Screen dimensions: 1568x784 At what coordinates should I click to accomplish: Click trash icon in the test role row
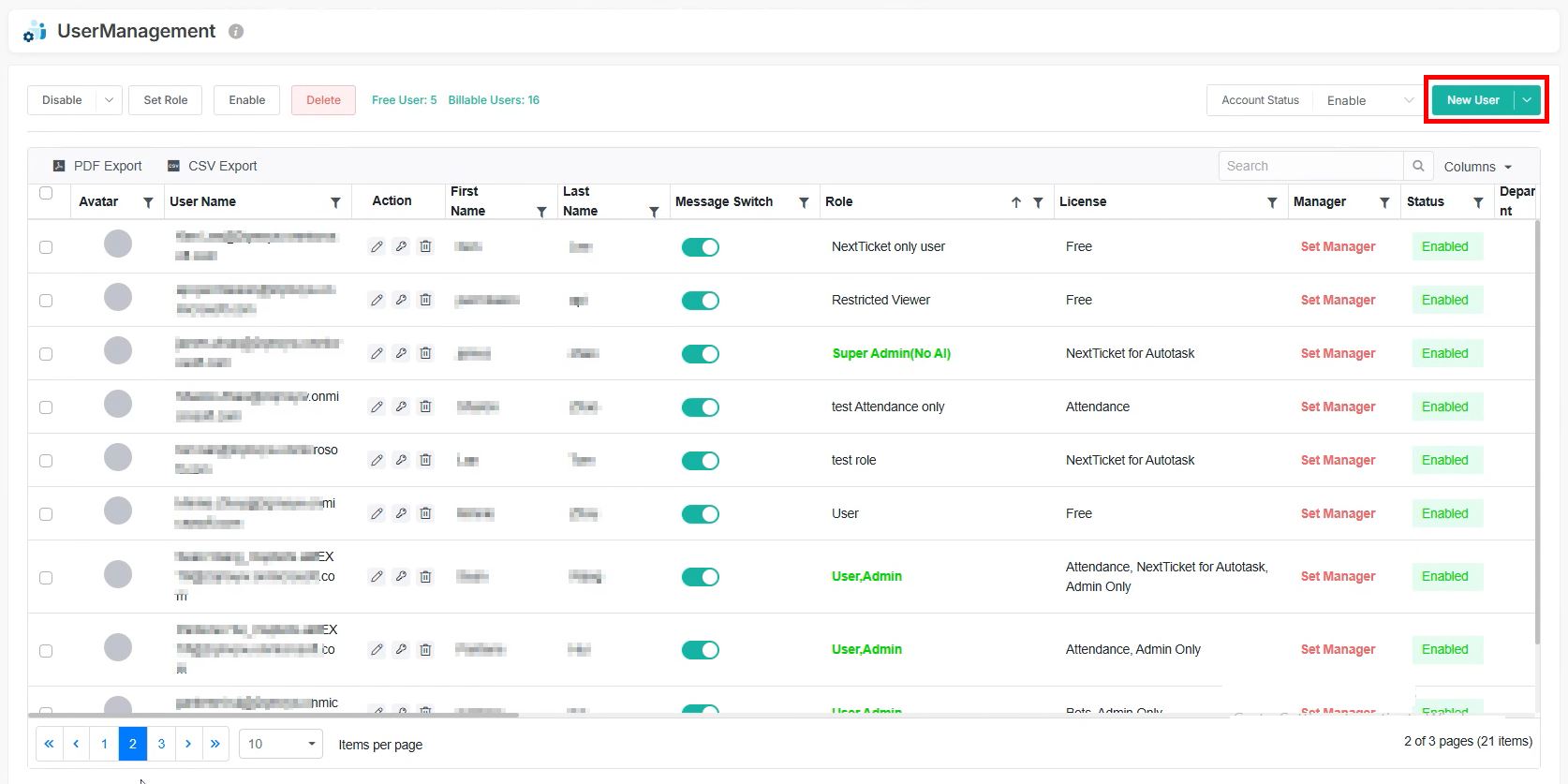pyautogui.click(x=425, y=461)
